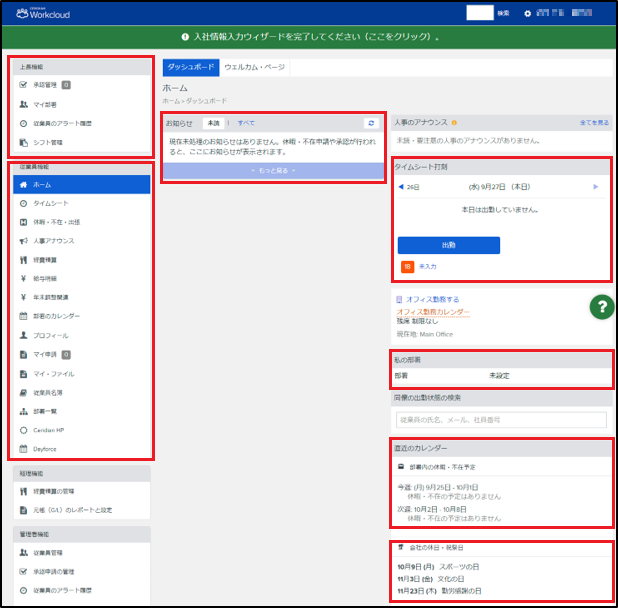Click the green onboarding wizard banner
618x608 pixels.
(309, 37)
